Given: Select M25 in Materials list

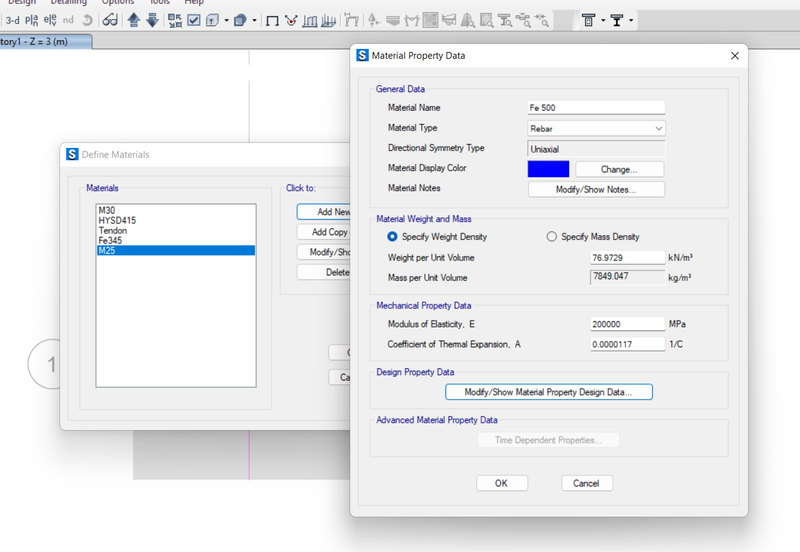Looking at the screenshot, I should [176, 250].
